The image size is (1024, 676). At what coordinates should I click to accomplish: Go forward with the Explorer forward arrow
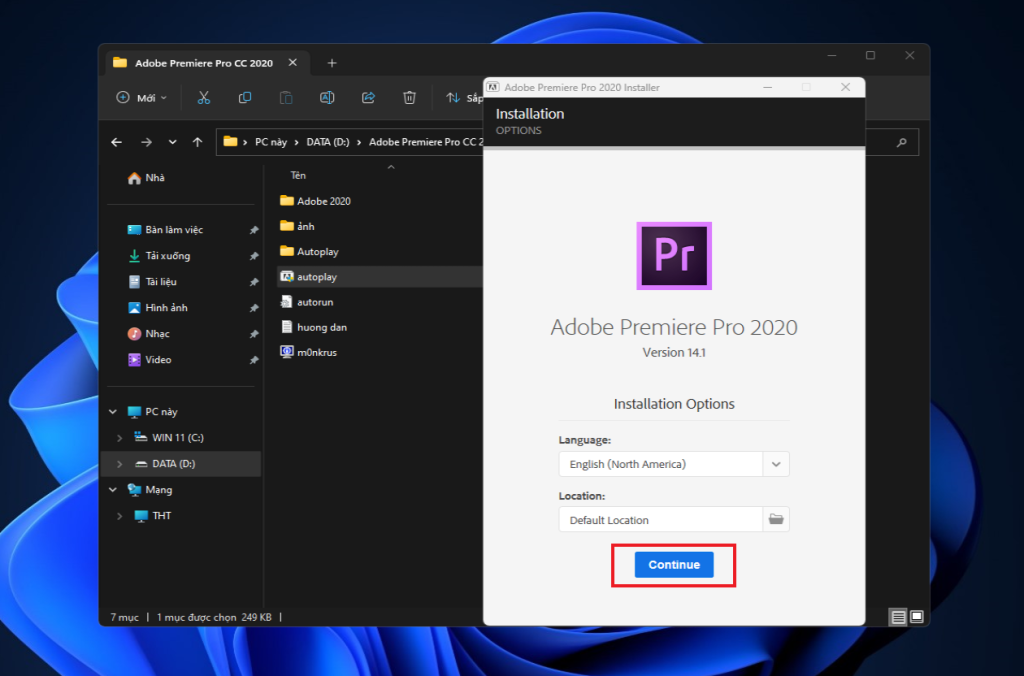click(x=146, y=142)
